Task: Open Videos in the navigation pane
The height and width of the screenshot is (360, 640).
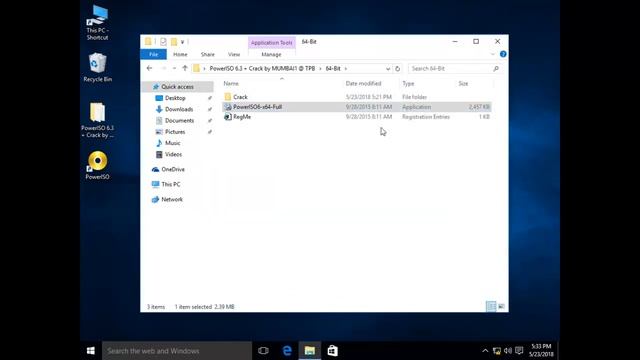Action: (x=173, y=154)
